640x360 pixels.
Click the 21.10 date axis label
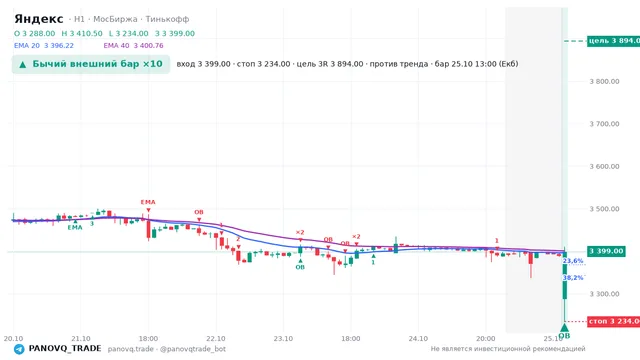click(x=81, y=338)
